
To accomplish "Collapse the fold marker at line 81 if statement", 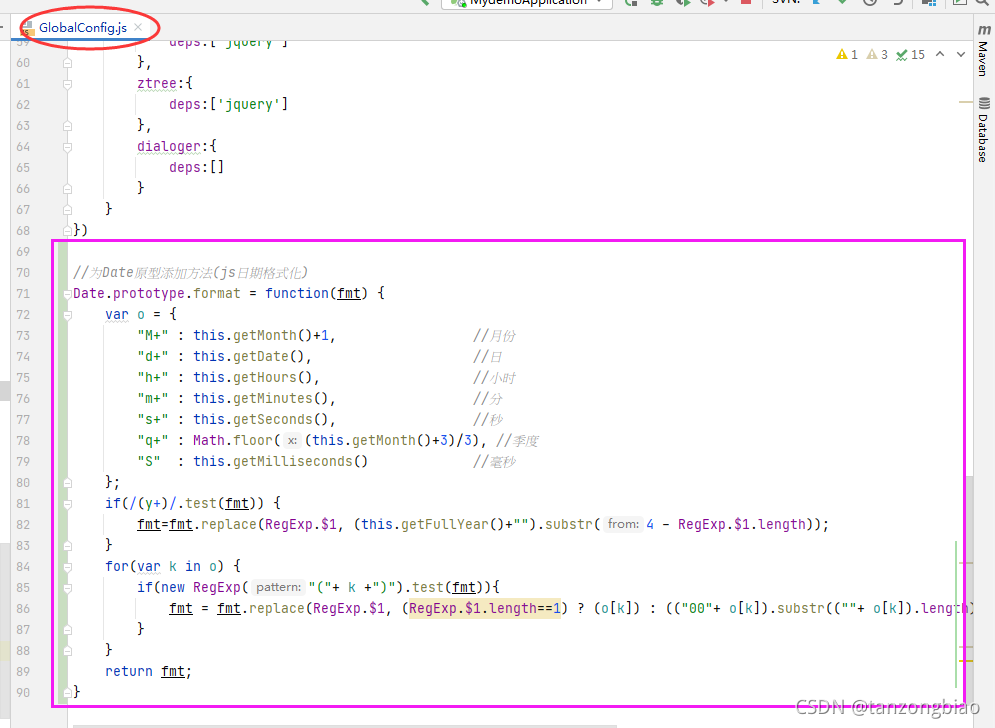I will tap(67, 504).
